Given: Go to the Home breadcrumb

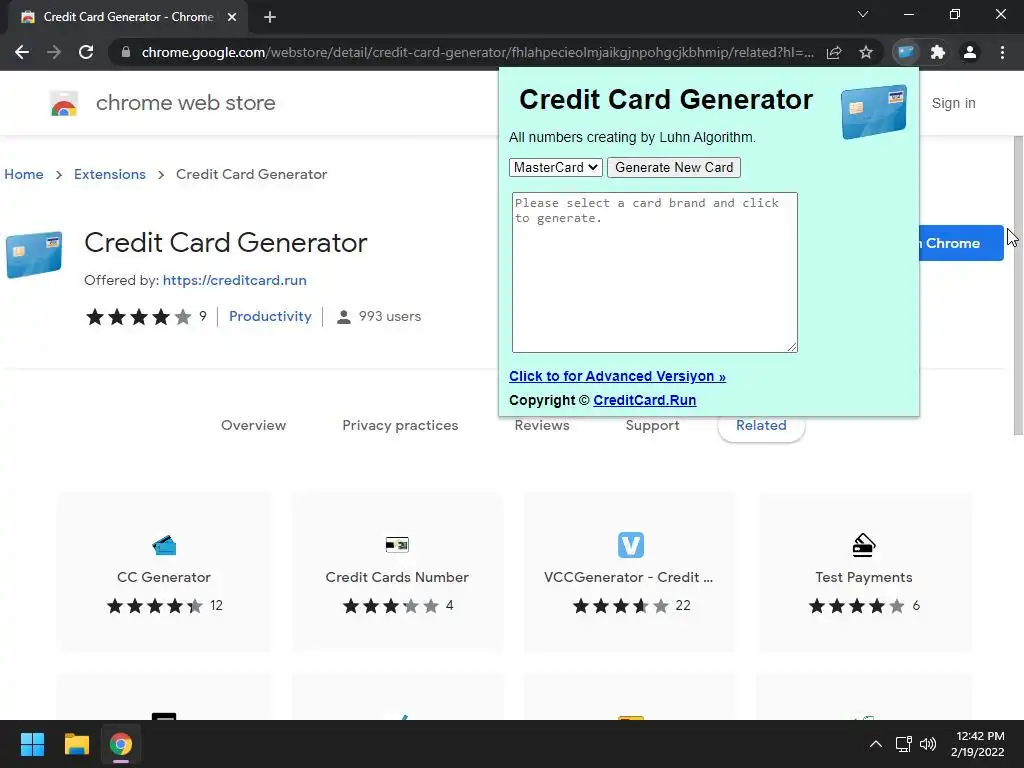Looking at the screenshot, I should coord(24,174).
